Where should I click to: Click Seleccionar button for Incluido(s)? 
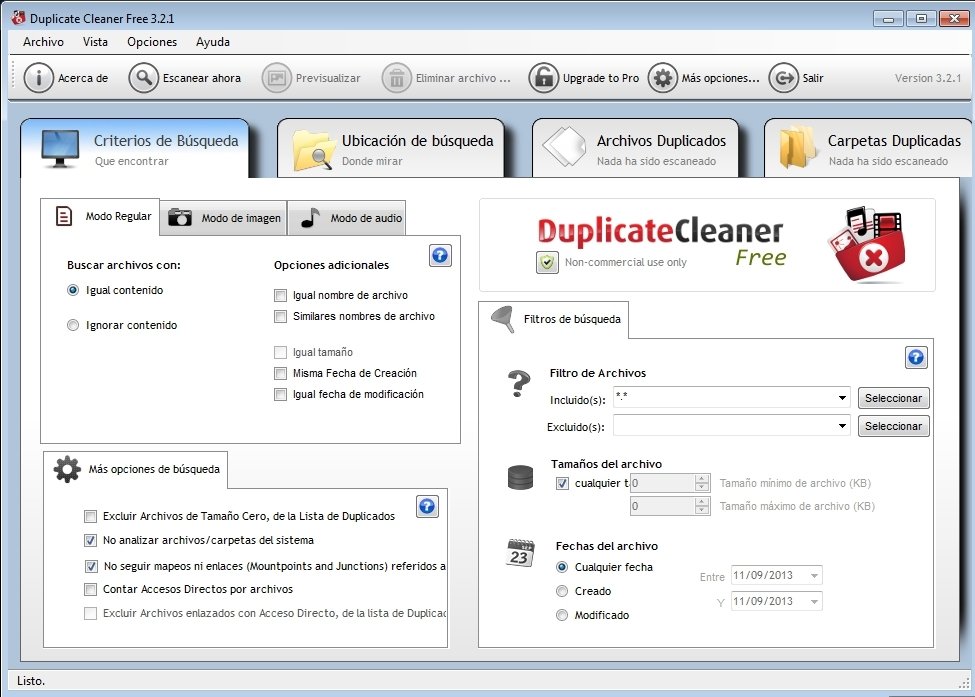point(894,398)
